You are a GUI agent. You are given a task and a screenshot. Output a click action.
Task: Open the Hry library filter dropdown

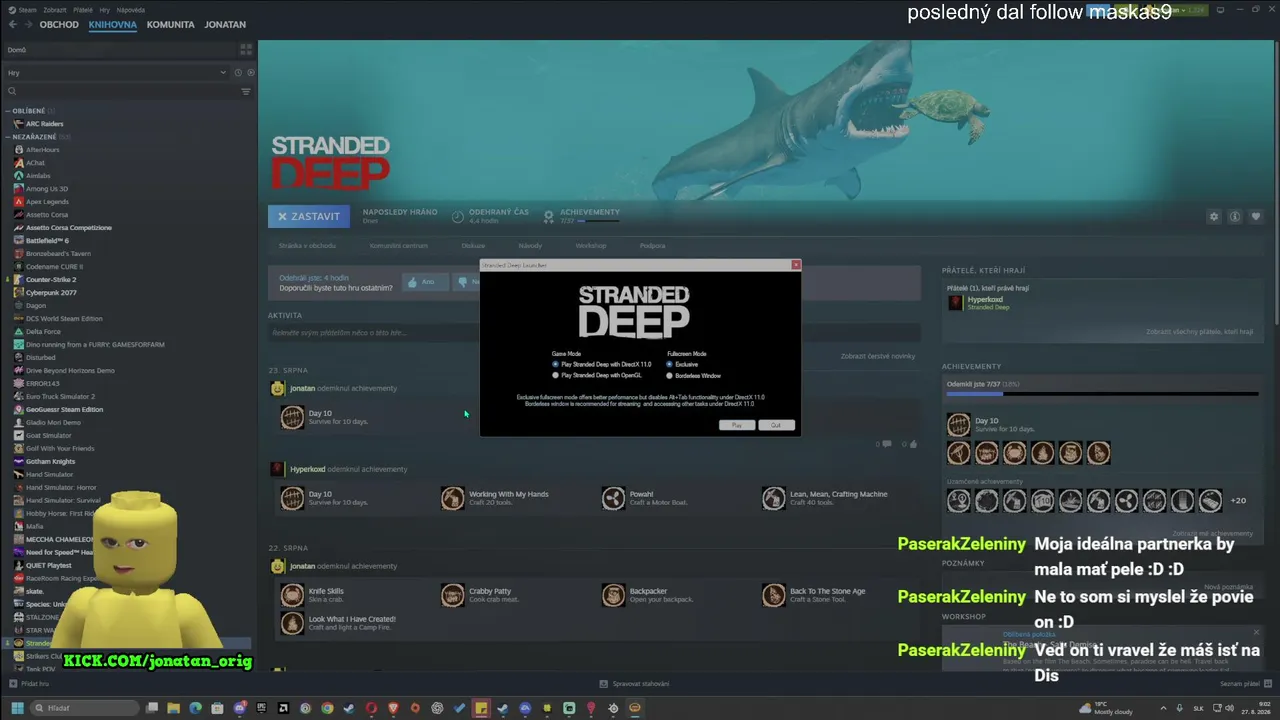(x=115, y=72)
